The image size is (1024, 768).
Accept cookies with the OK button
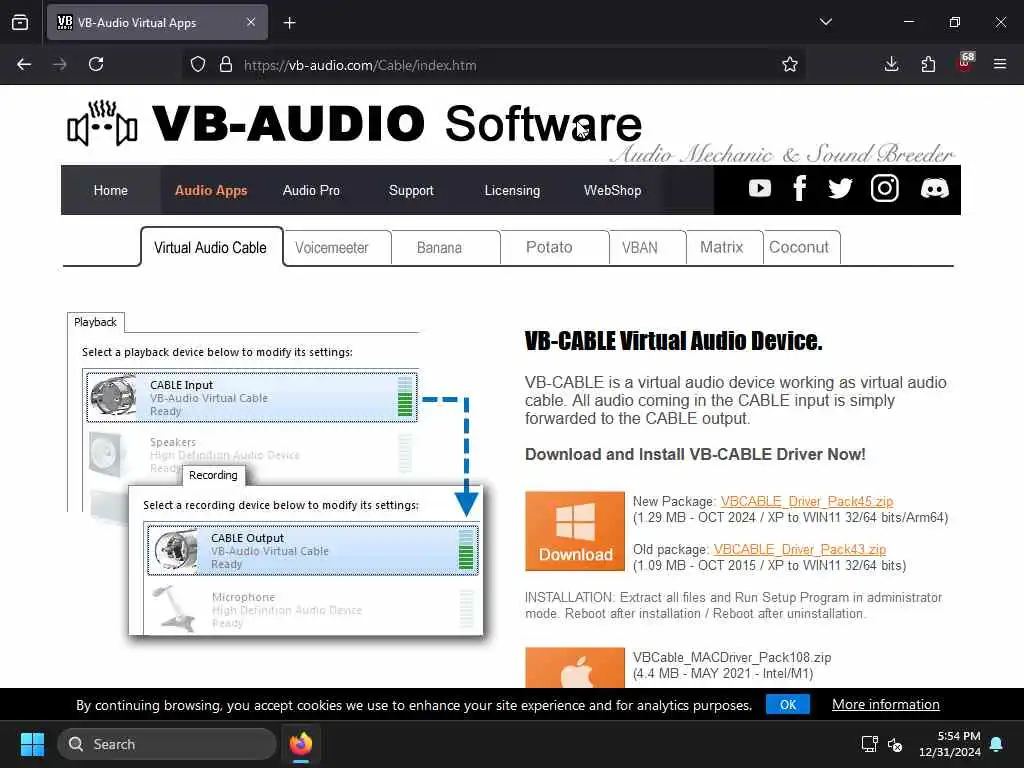coord(788,705)
